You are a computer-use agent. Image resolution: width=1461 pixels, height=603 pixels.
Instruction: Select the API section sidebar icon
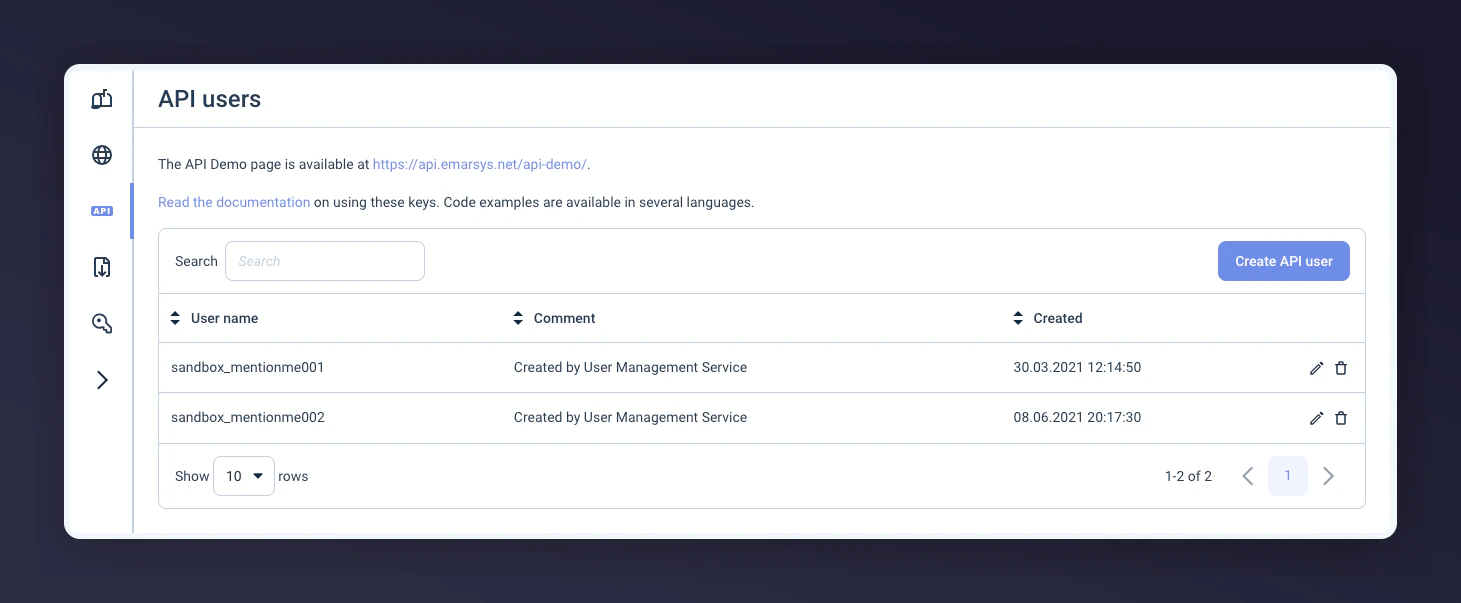101,211
